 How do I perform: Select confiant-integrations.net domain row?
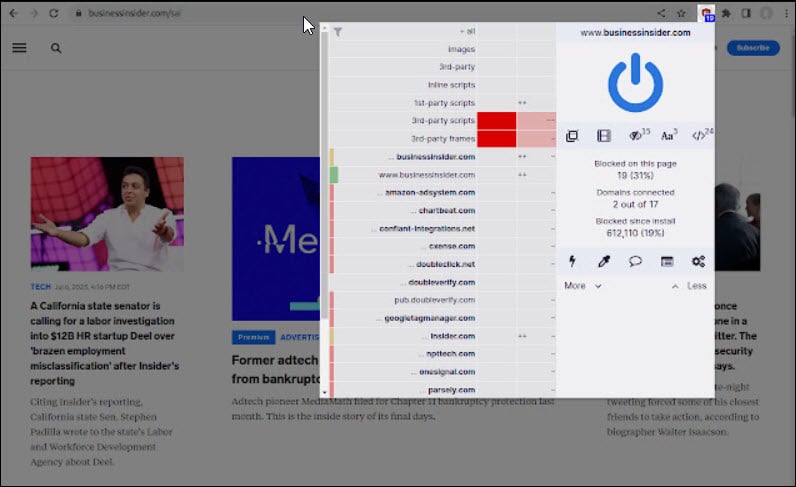[x=442, y=228]
